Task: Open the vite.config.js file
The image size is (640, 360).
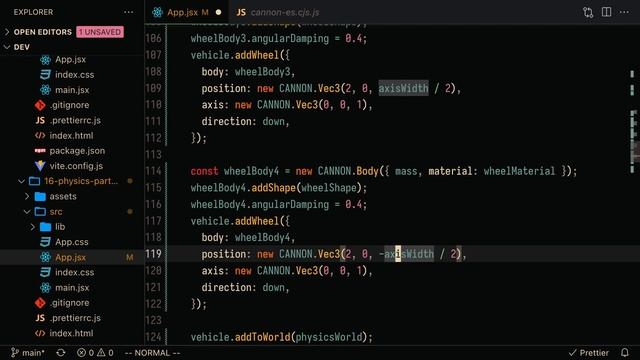Action: pyautogui.click(x=76, y=166)
